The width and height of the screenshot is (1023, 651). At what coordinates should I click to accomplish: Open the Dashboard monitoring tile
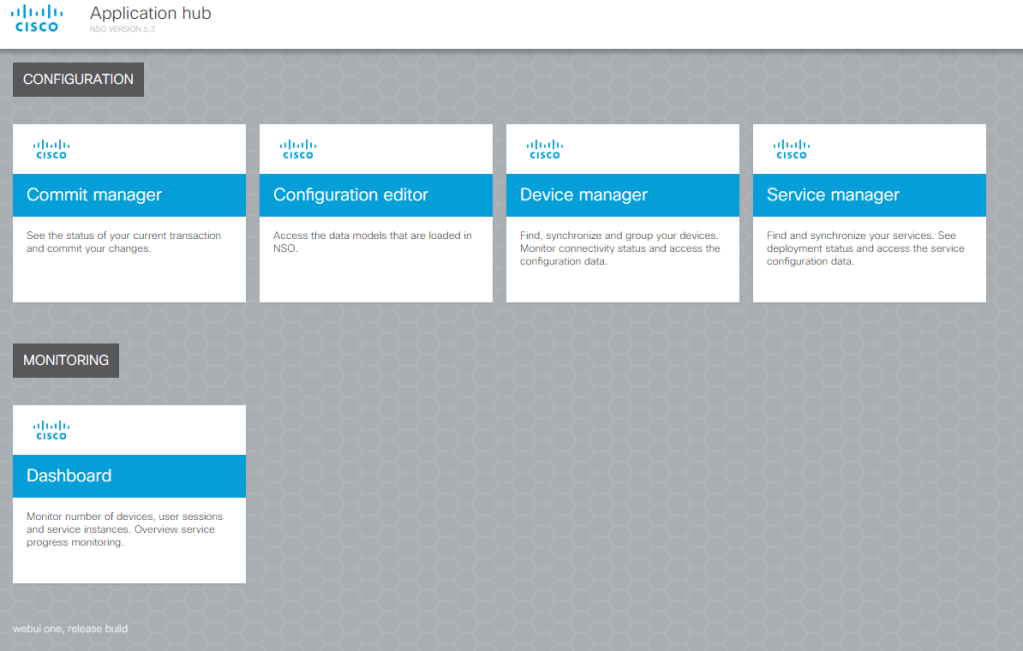69,476
